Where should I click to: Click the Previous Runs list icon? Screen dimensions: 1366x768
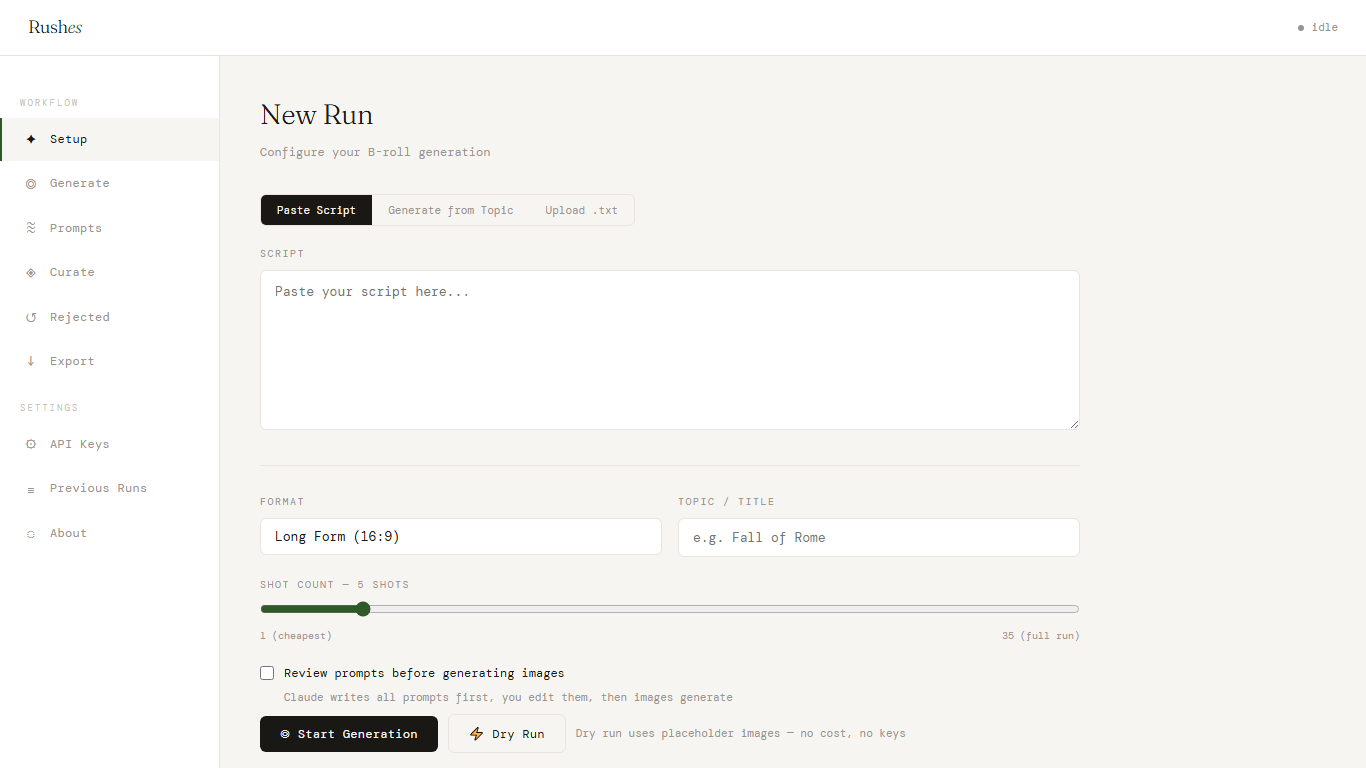pyautogui.click(x=30, y=488)
